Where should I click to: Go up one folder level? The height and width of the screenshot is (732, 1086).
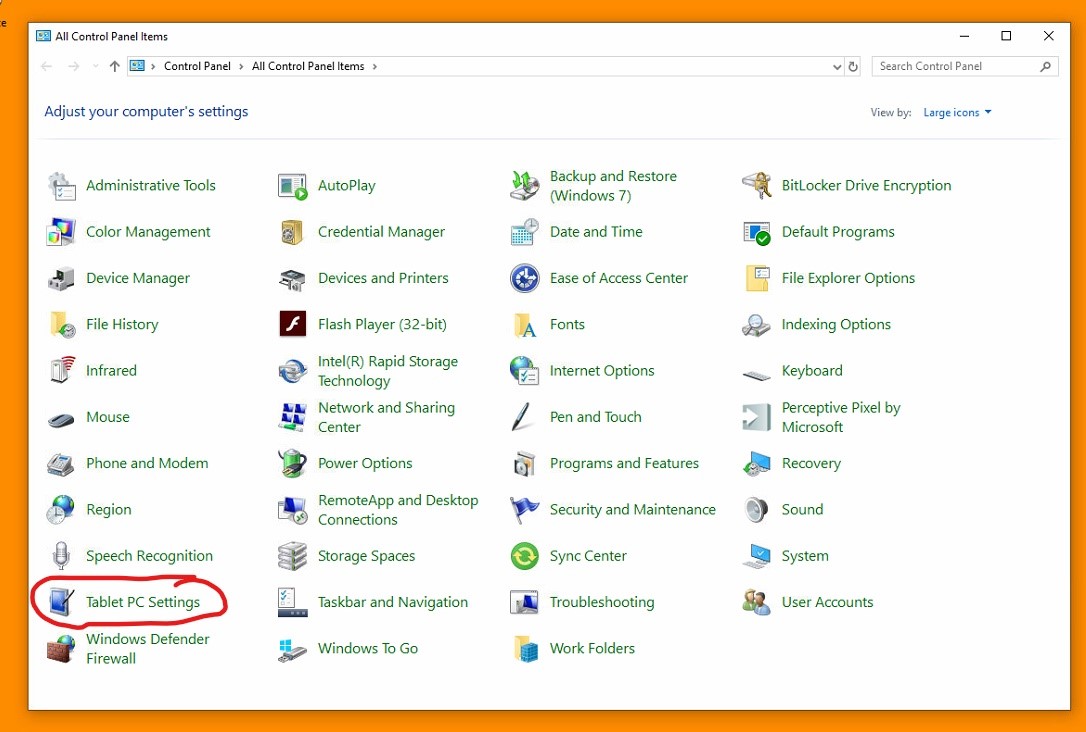point(115,66)
